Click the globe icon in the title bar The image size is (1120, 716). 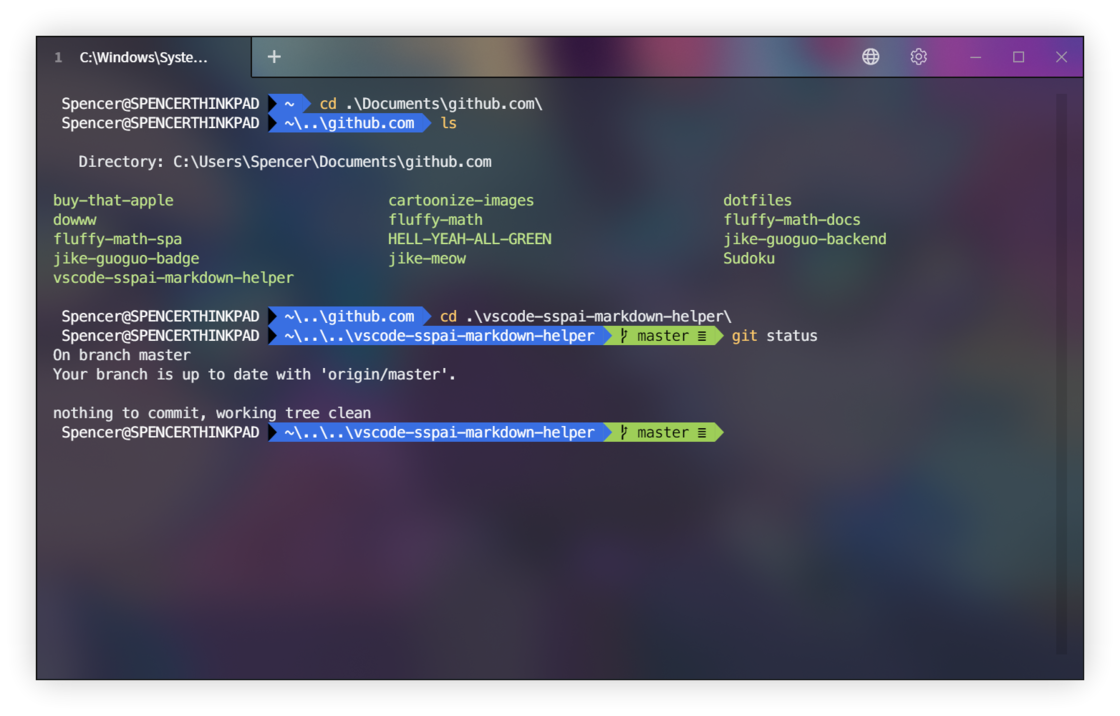tap(870, 57)
